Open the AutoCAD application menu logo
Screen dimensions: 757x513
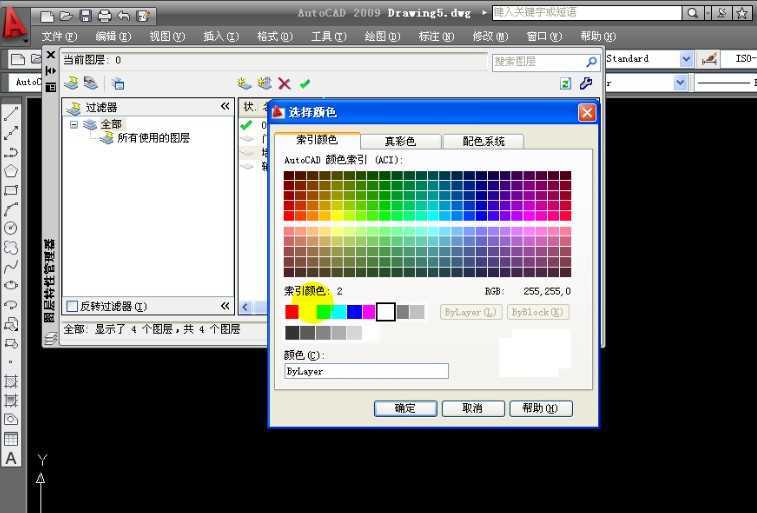(x=14, y=22)
